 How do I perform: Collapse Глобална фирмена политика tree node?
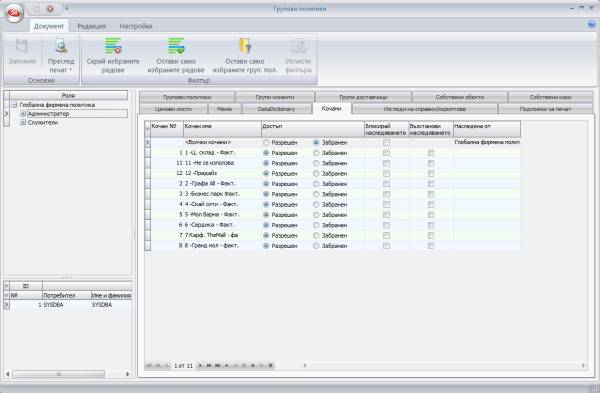tap(14, 104)
